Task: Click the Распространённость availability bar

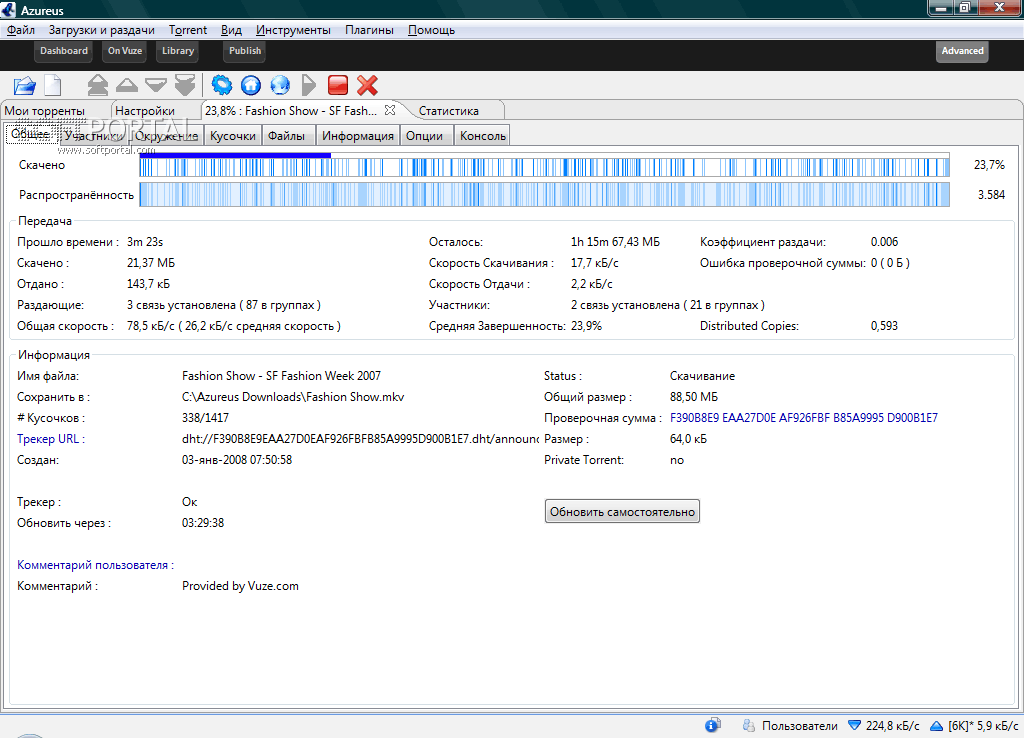Action: (545, 195)
